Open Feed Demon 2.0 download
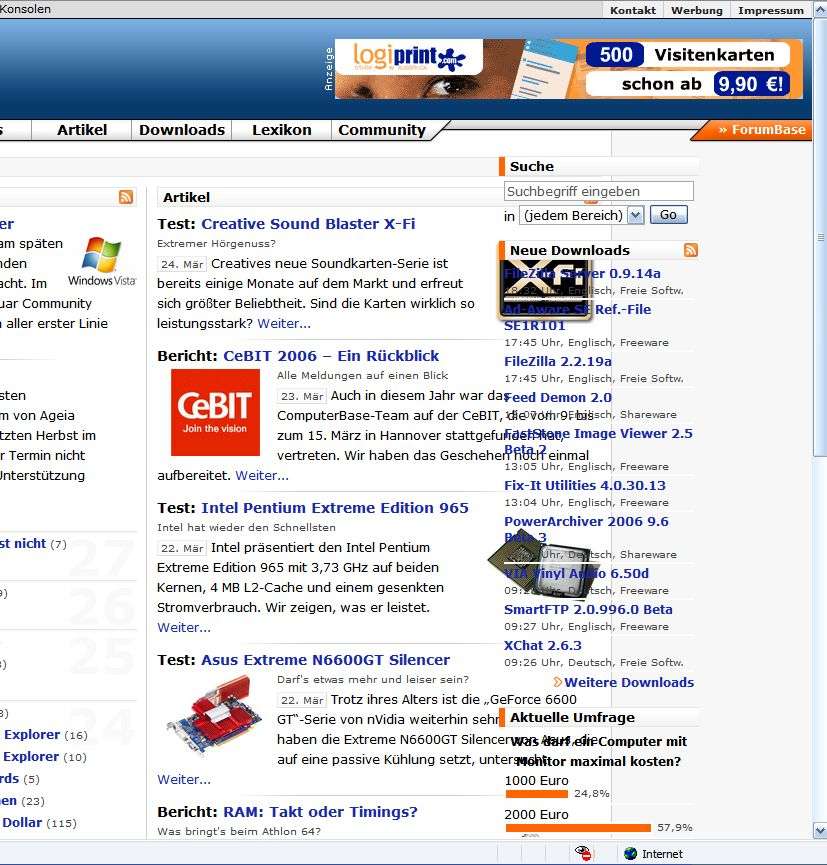The width and height of the screenshot is (827, 865). click(x=558, y=397)
